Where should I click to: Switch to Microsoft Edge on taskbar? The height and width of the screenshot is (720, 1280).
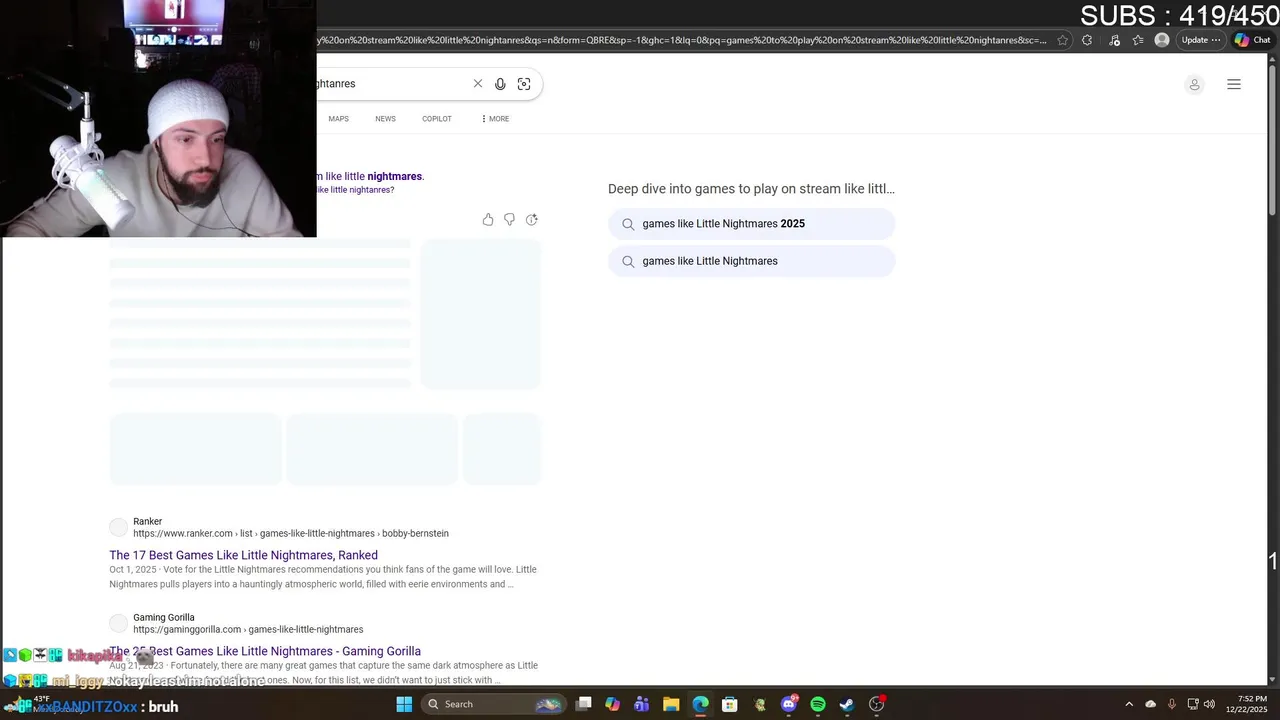pos(700,704)
